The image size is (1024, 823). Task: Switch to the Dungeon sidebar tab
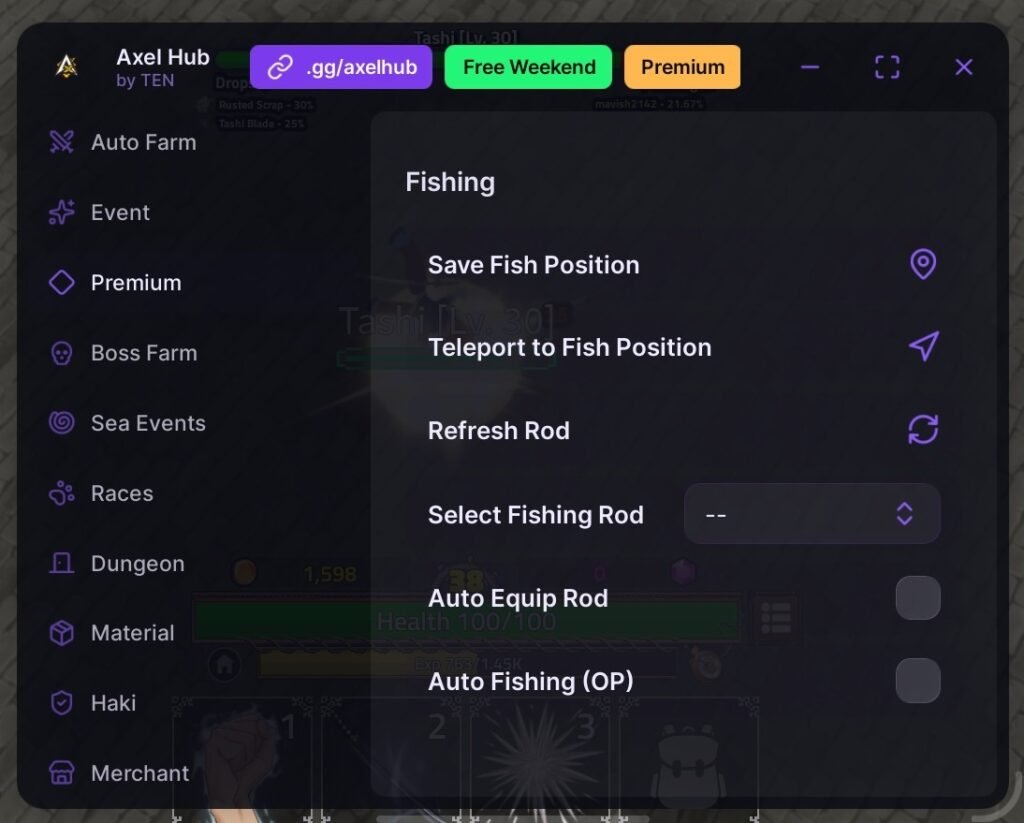coord(137,564)
